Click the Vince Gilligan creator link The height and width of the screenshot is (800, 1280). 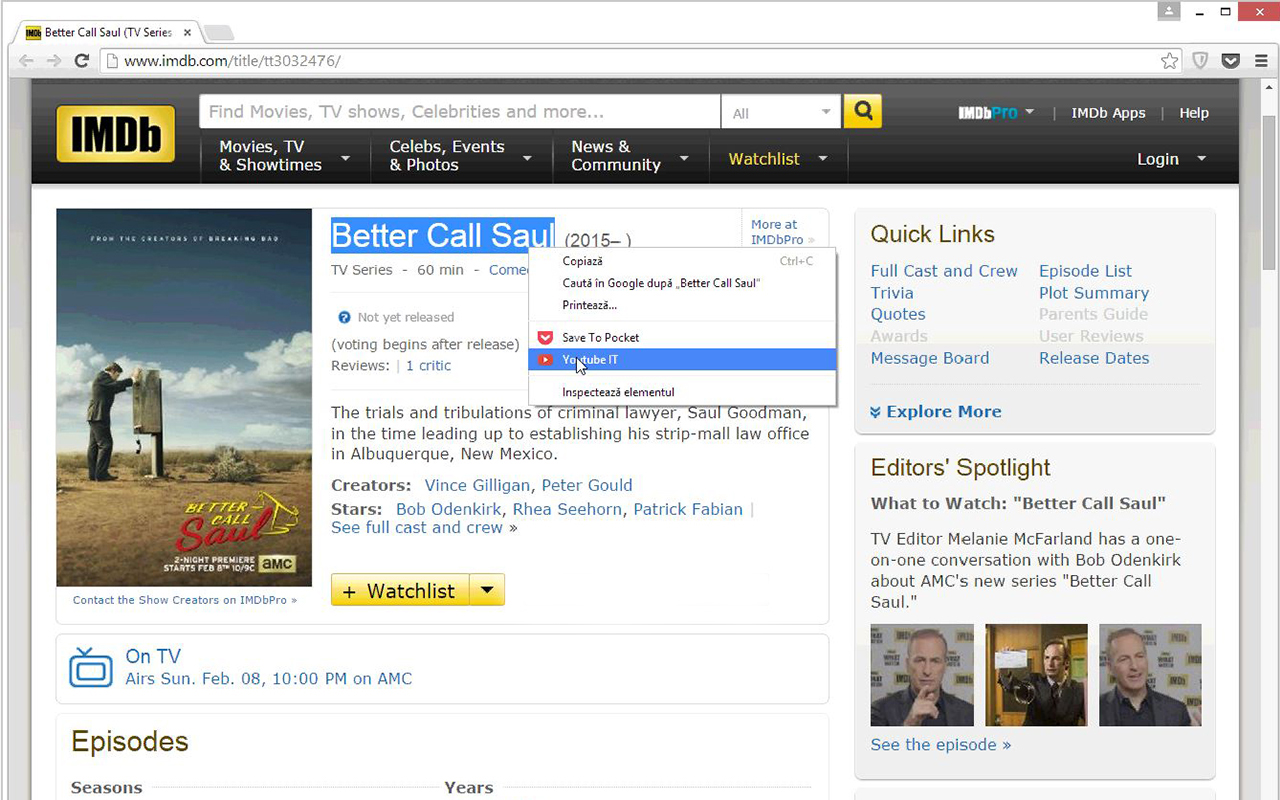coord(477,485)
